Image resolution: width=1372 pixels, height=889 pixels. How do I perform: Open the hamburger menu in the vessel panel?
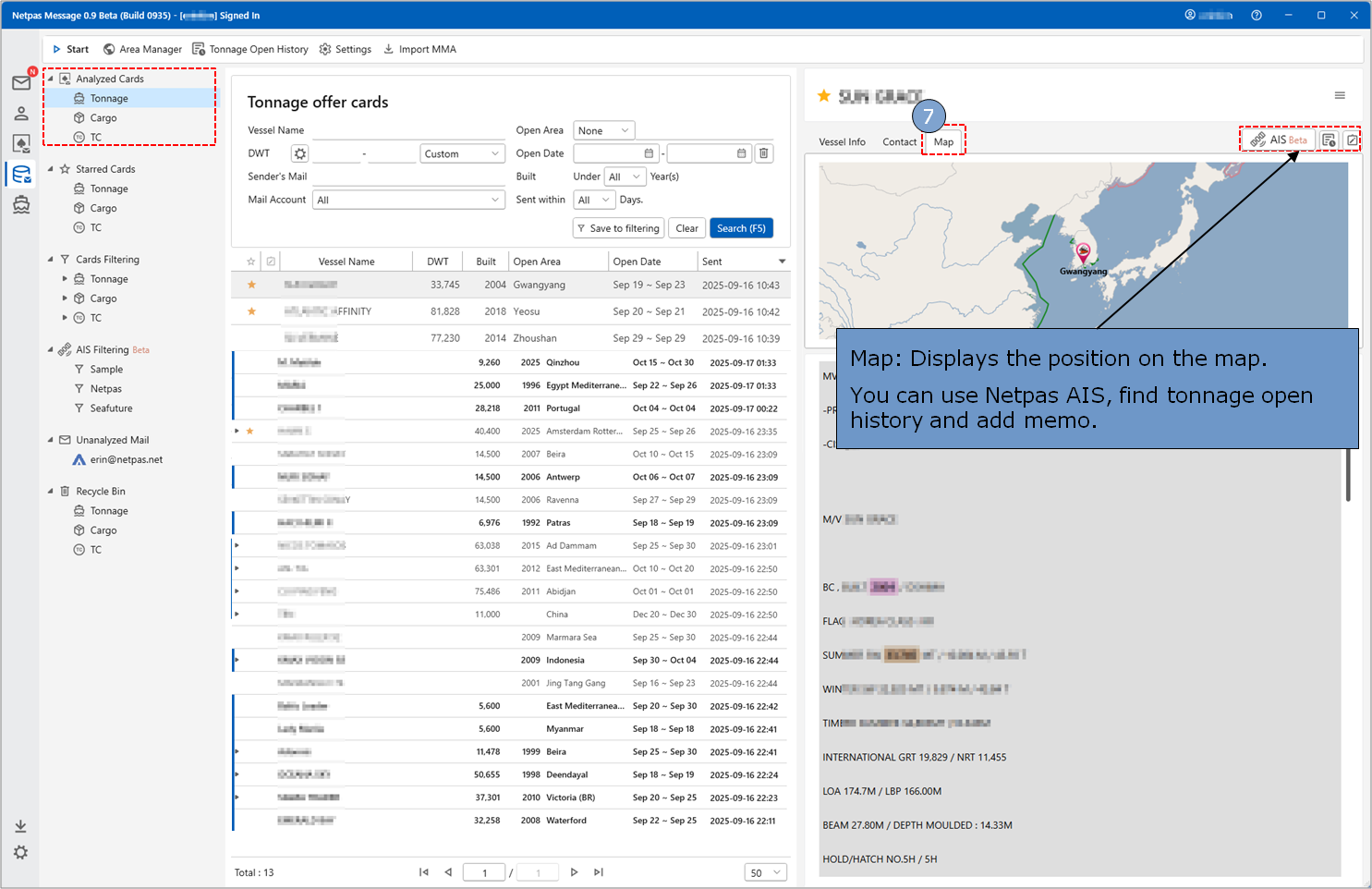(1340, 96)
